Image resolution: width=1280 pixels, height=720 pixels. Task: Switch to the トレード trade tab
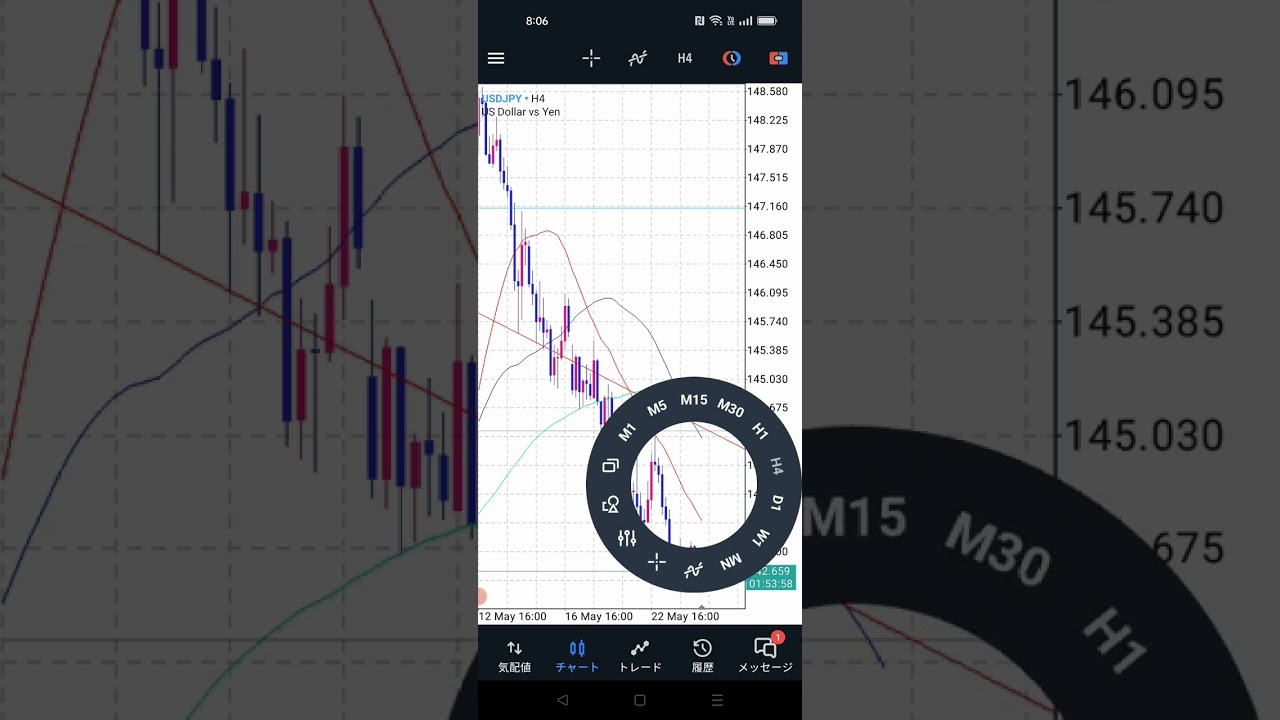coord(640,656)
